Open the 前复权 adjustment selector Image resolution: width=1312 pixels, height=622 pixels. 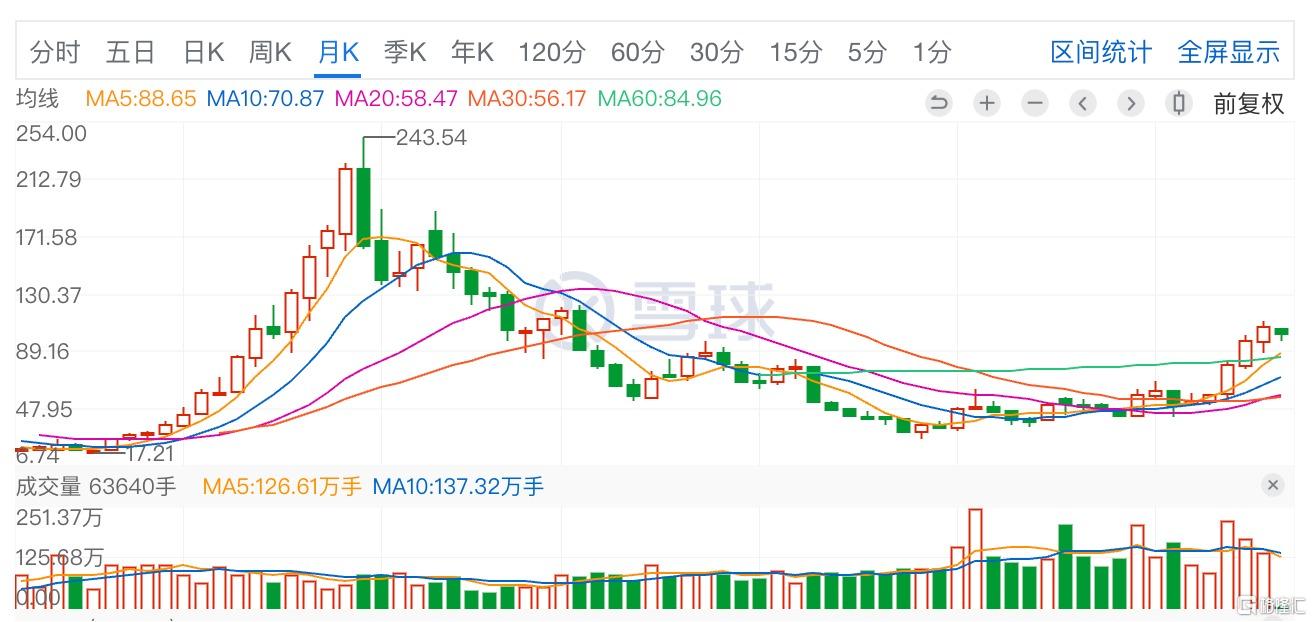click(x=1249, y=103)
